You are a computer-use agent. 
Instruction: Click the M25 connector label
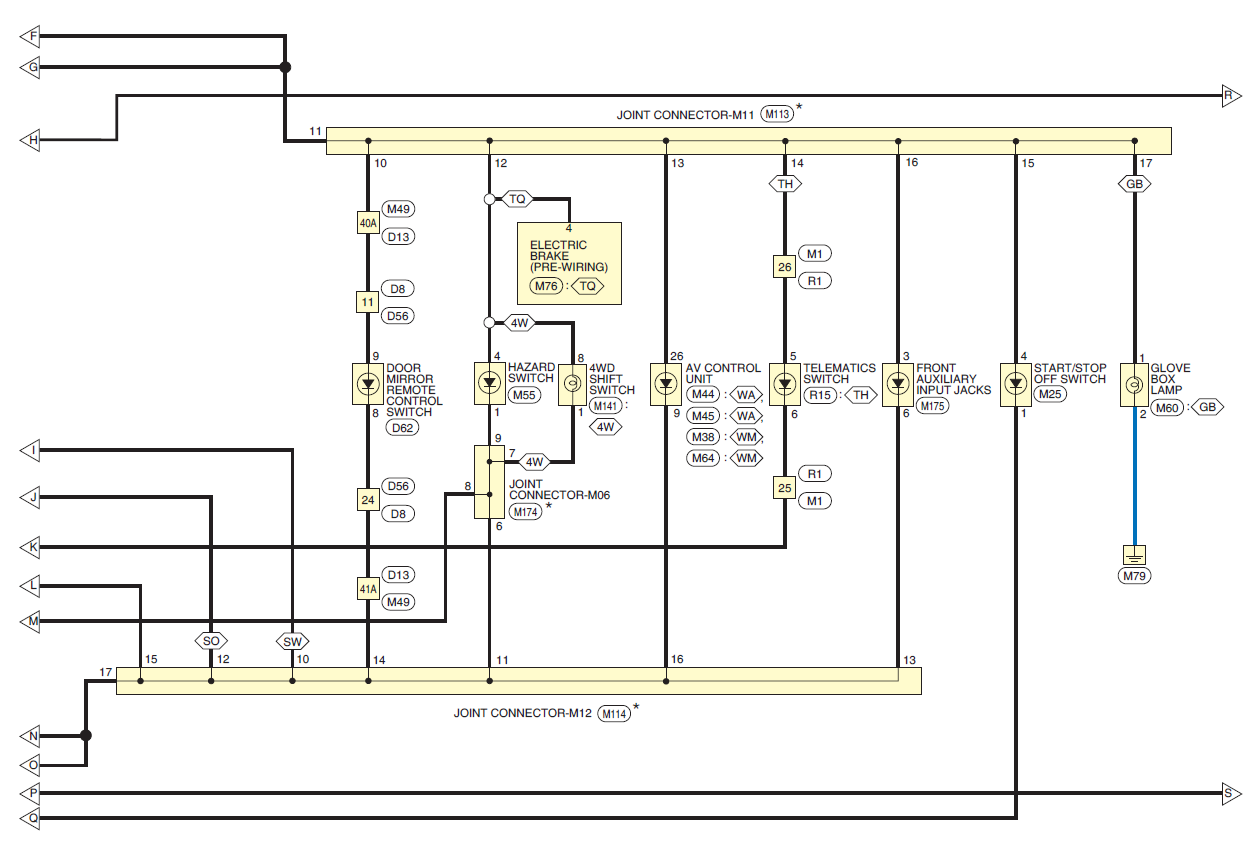(1051, 395)
